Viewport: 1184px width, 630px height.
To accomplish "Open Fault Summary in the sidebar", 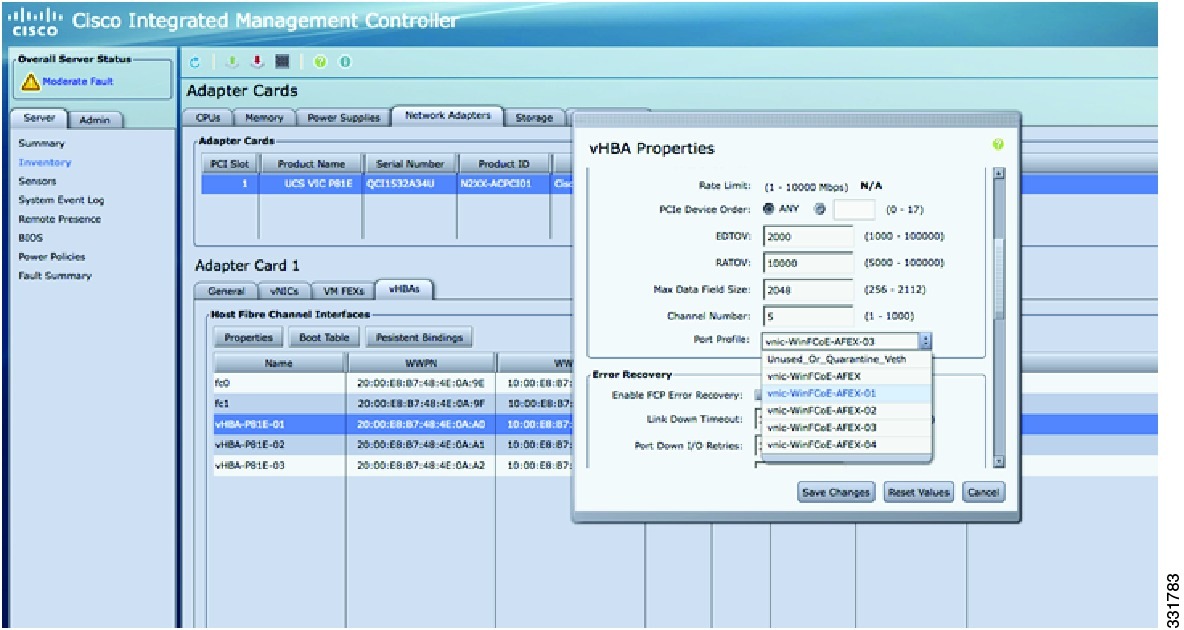I will 55,276.
